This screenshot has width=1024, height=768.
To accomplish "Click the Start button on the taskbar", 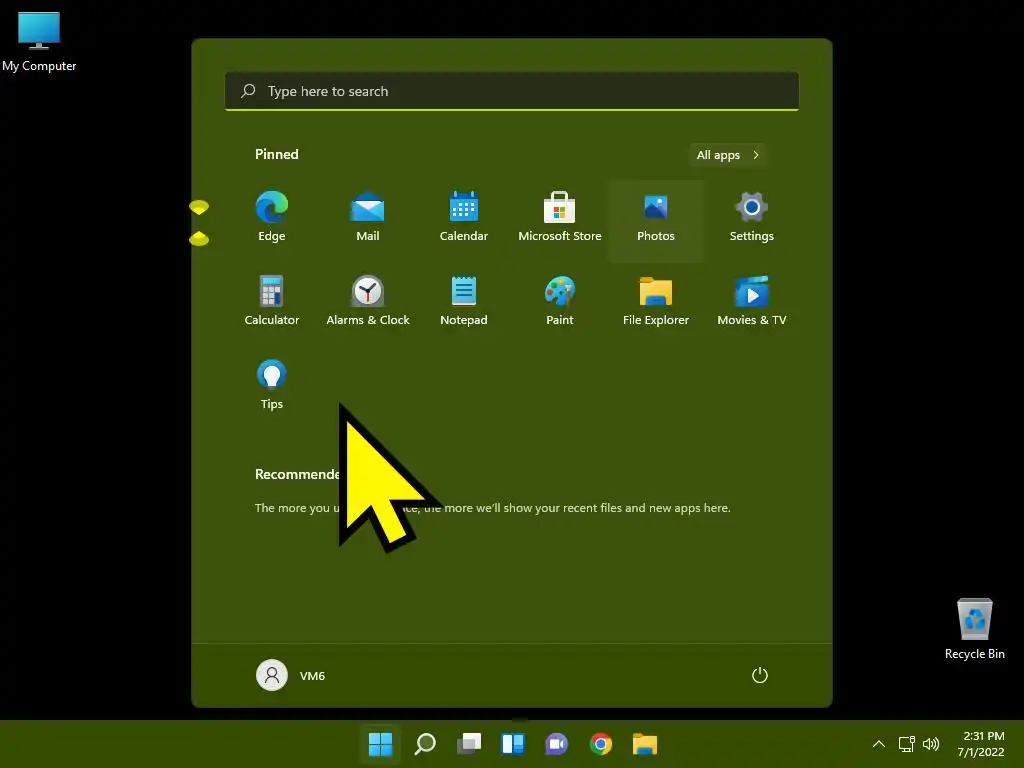I will pyautogui.click(x=380, y=744).
